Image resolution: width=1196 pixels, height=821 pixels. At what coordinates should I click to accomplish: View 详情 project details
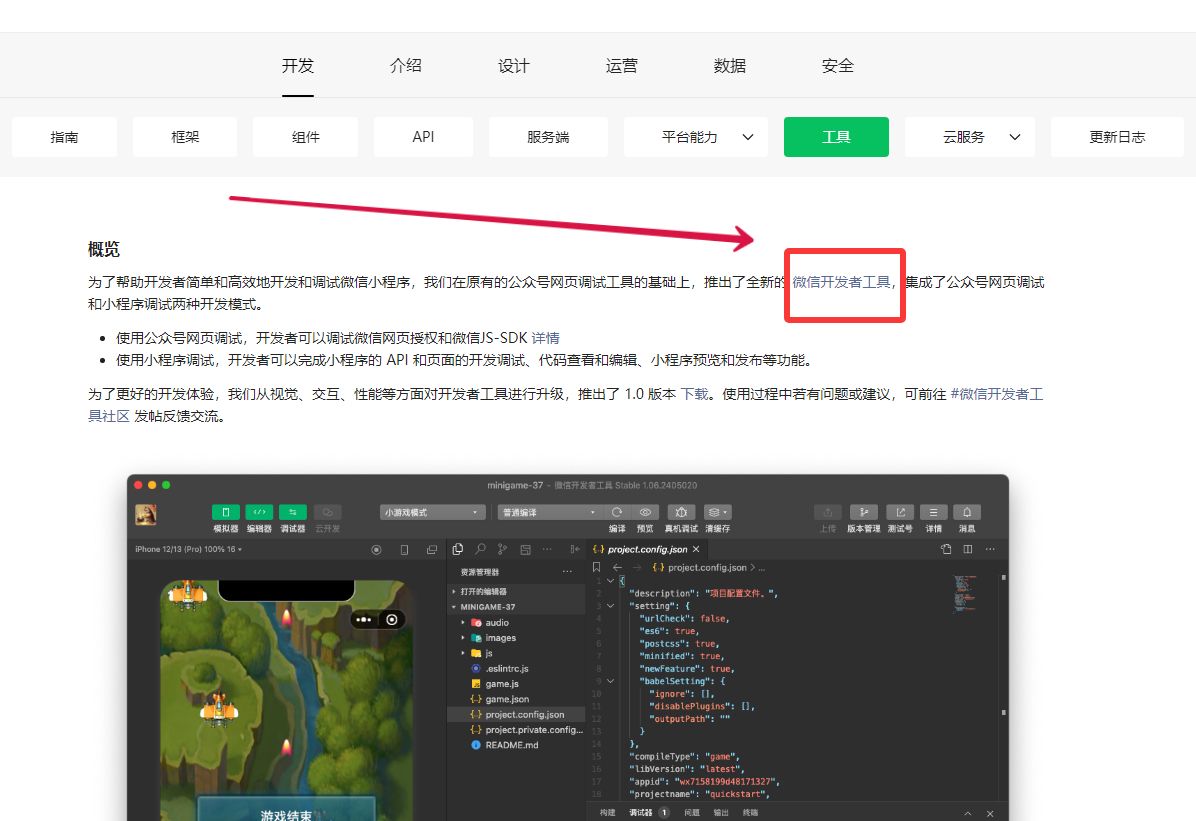tap(933, 513)
